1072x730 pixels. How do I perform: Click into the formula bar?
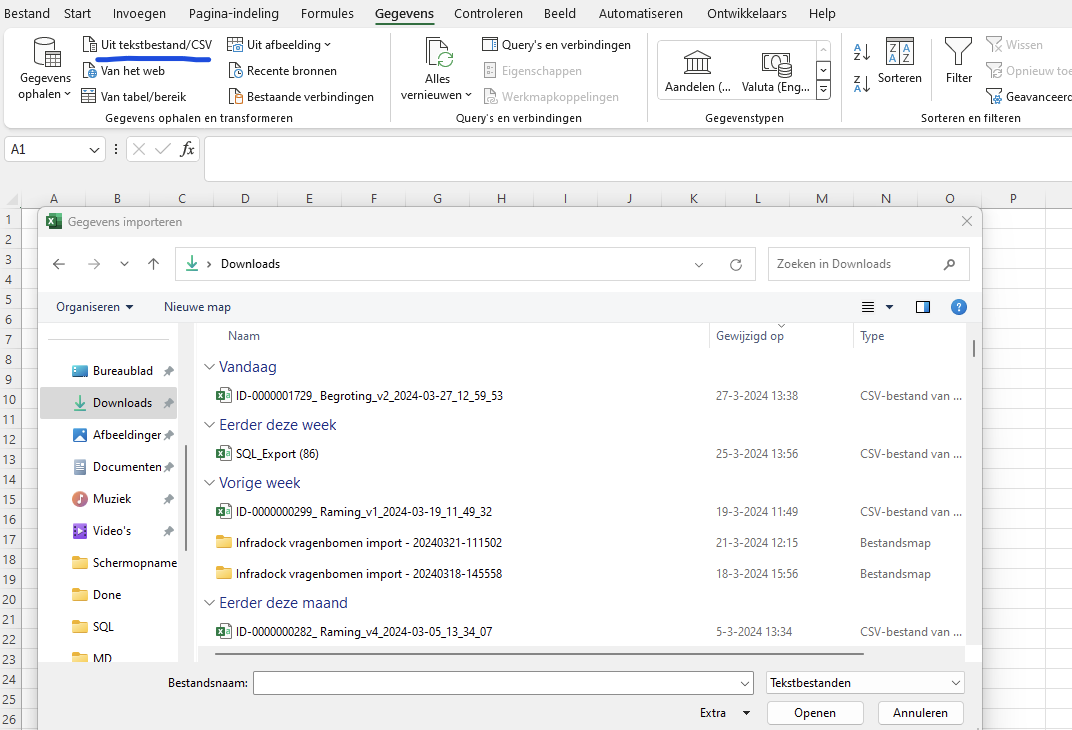[637, 159]
